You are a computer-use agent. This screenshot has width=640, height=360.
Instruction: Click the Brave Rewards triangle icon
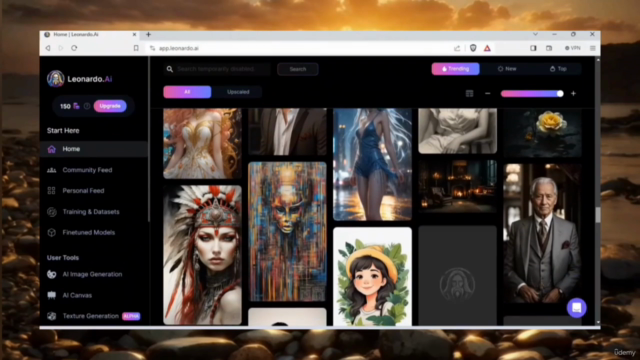(x=487, y=48)
